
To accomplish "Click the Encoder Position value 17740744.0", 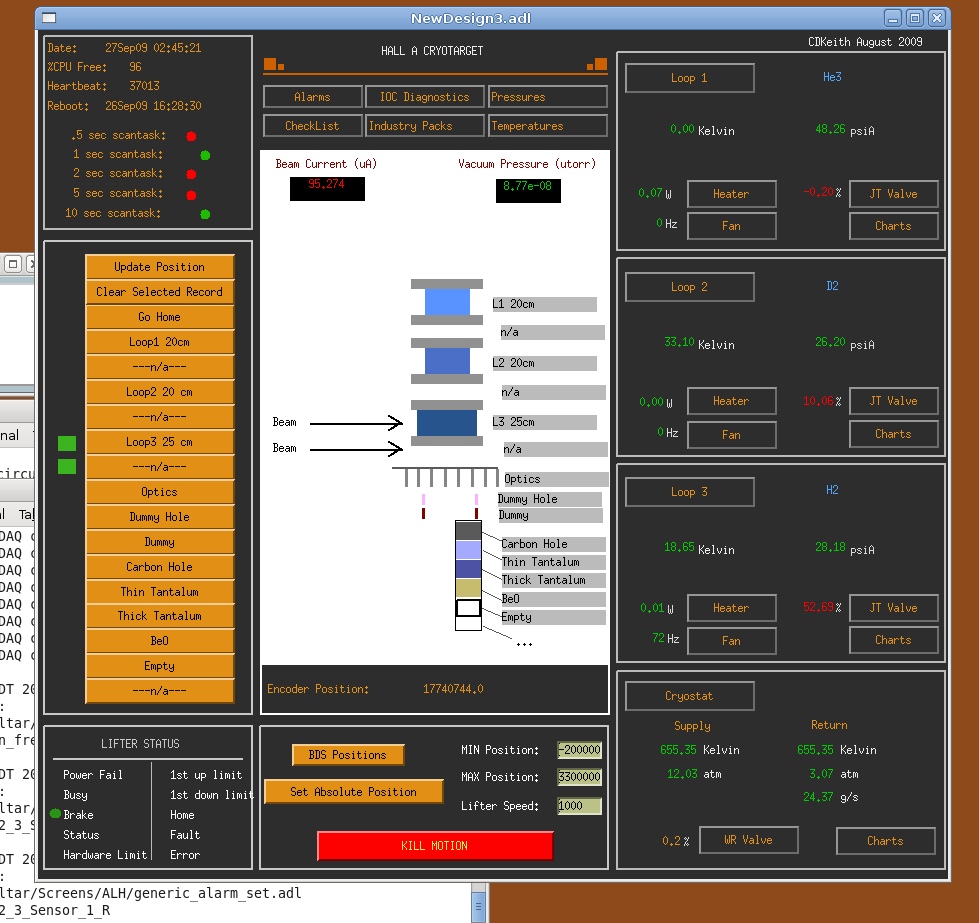I will 453,689.
